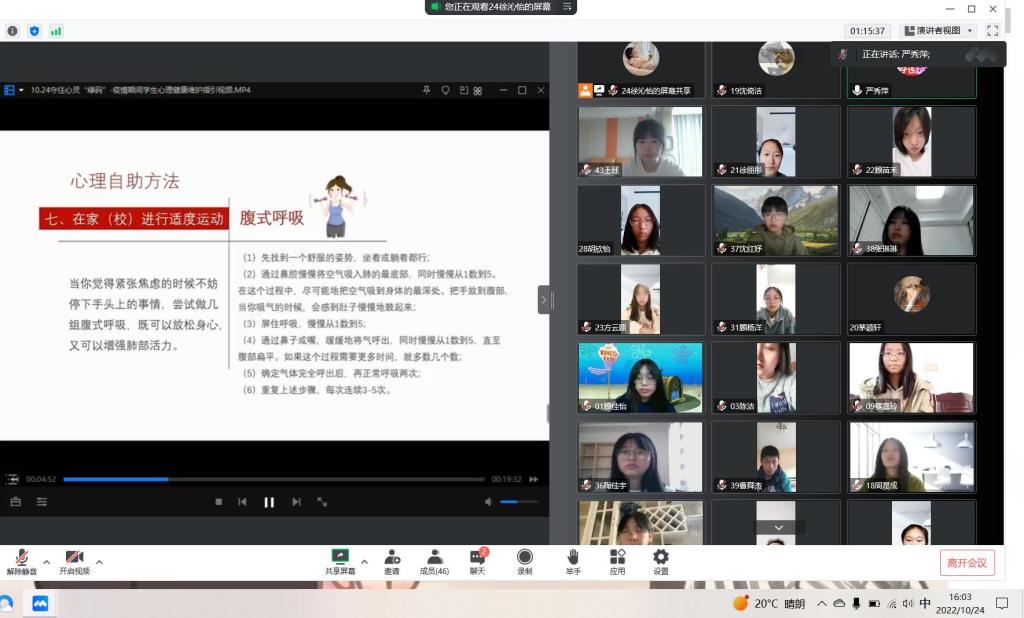Collapse the participant video panel handle
Image resolution: width=1024 pixels, height=618 pixels.
tap(544, 299)
